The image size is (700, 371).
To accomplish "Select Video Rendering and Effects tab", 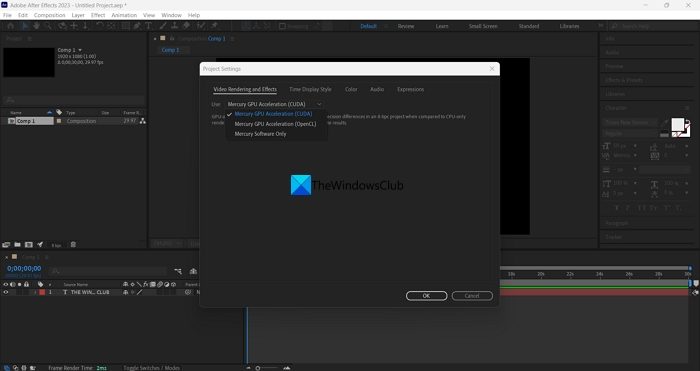I will tap(245, 89).
